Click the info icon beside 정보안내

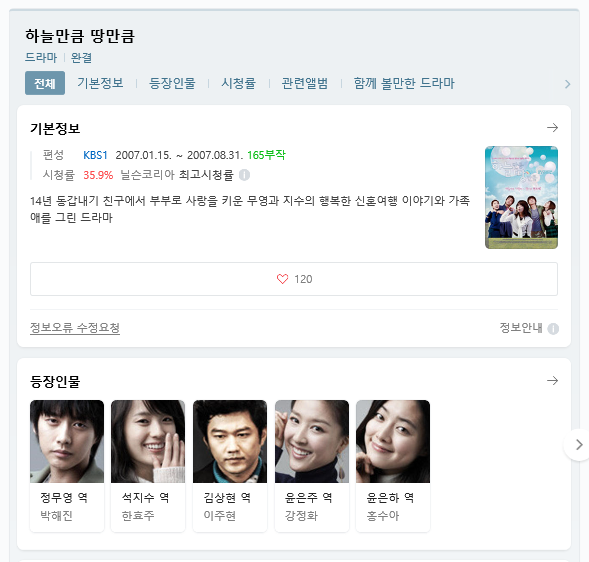[553, 329]
